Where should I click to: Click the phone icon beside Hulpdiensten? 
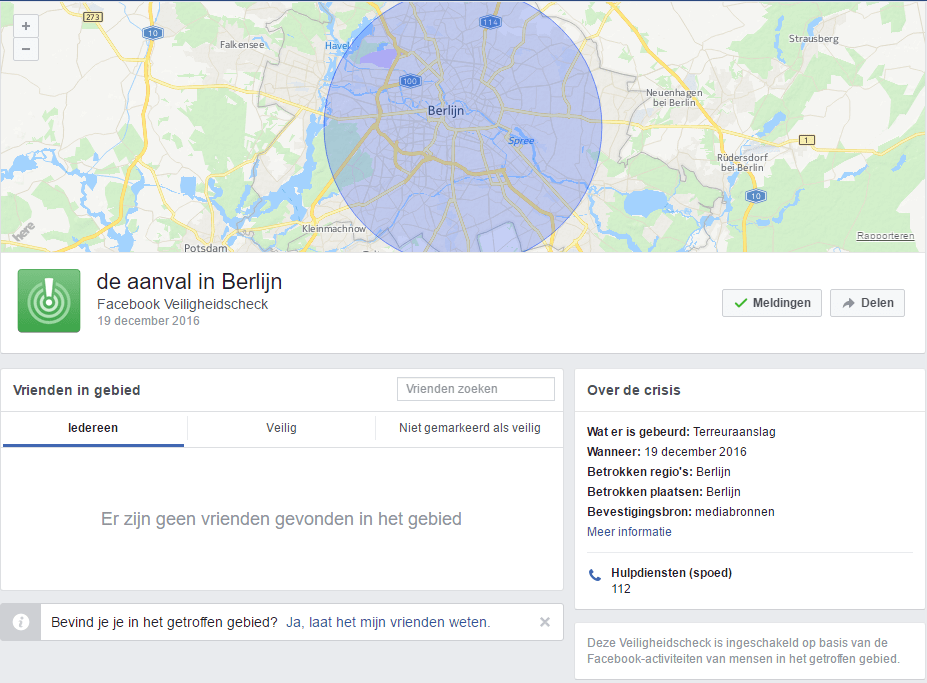pyautogui.click(x=595, y=575)
